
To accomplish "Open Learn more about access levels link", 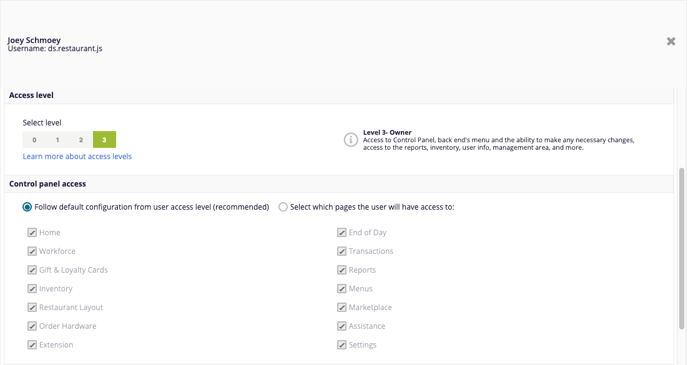I will [x=77, y=156].
